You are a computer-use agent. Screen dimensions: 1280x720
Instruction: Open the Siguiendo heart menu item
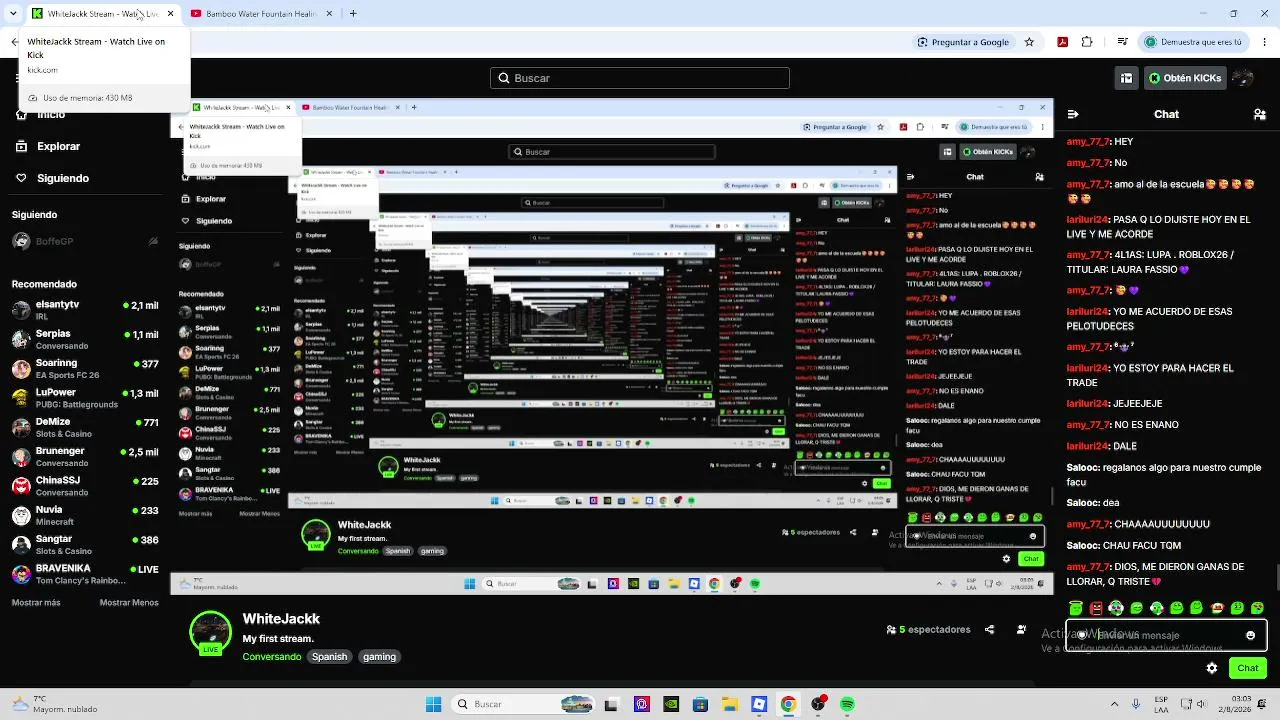click(x=52, y=178)
